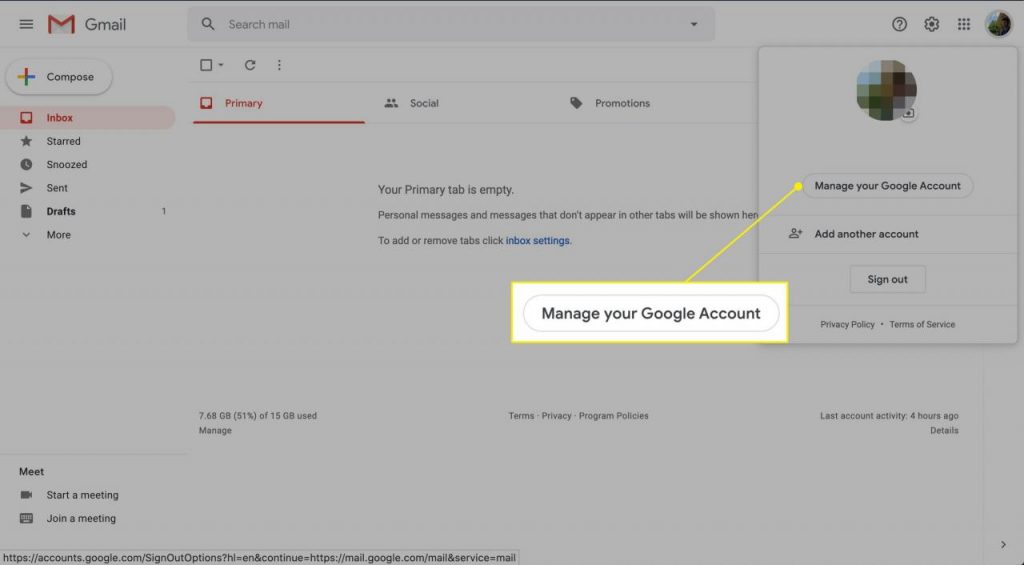Viewport: 1024px width, 565px height.
Task: Click into the Search mail field
Action: point(451,24)
